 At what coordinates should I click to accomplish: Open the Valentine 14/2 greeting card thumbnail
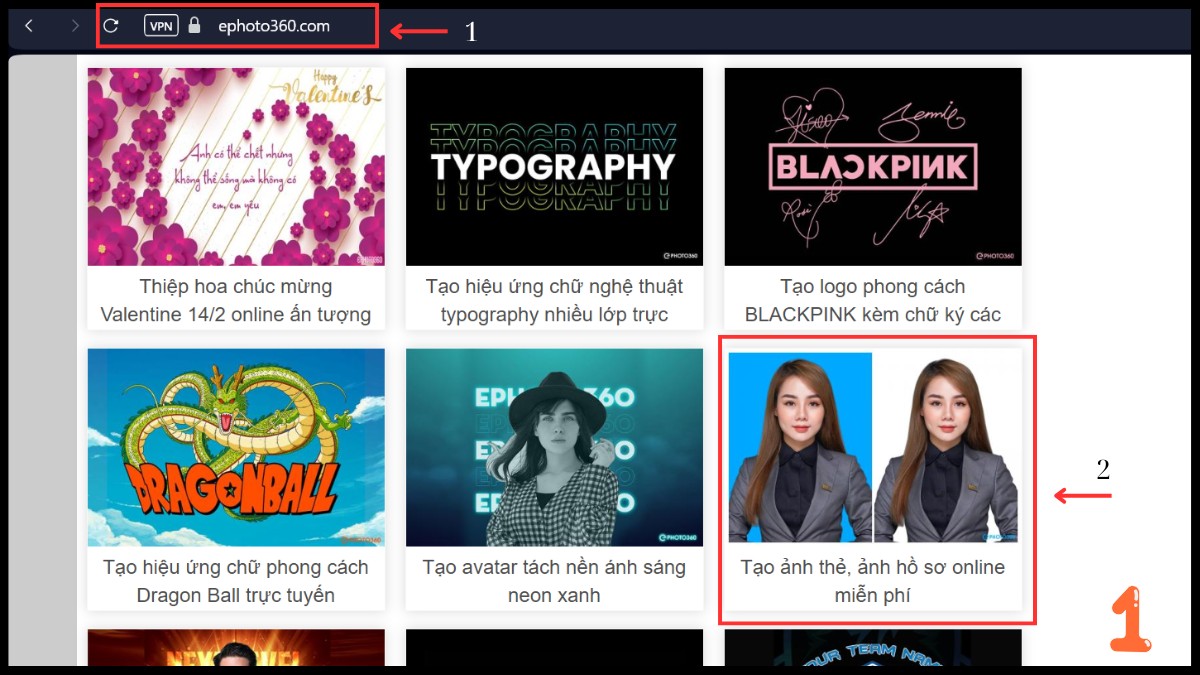[x=235, y=166]
